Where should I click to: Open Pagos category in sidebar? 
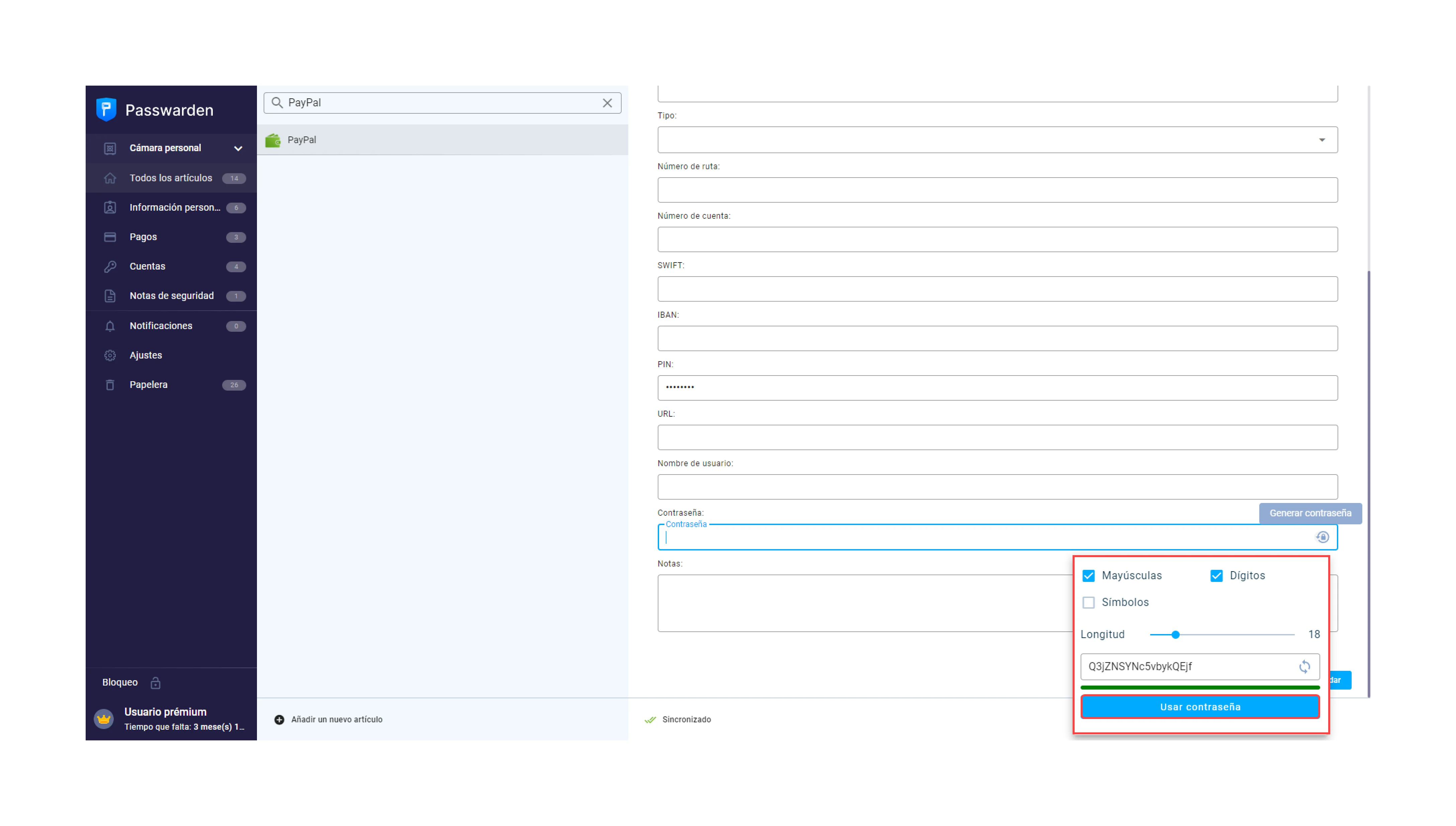(143, 236)
